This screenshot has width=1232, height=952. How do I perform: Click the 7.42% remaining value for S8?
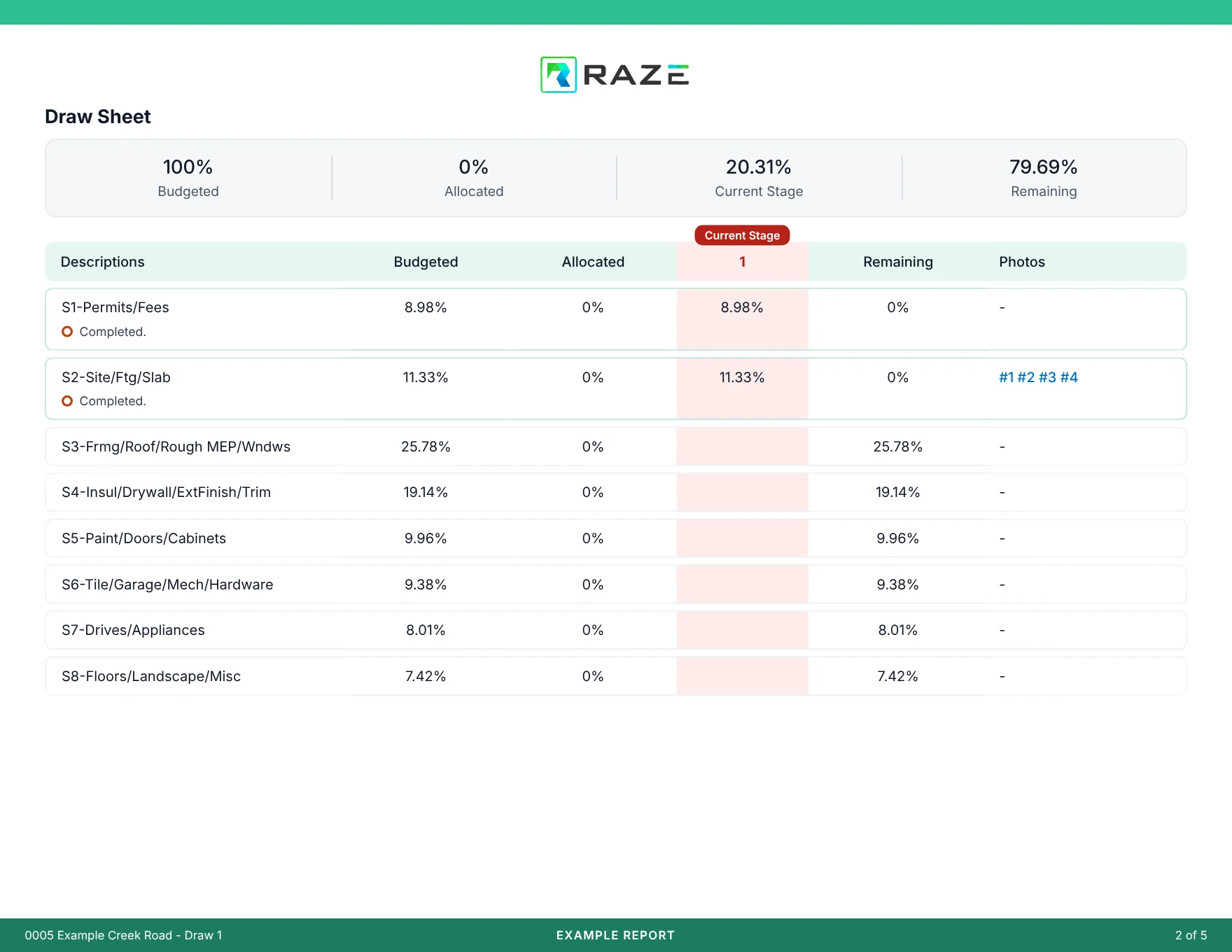898,676
